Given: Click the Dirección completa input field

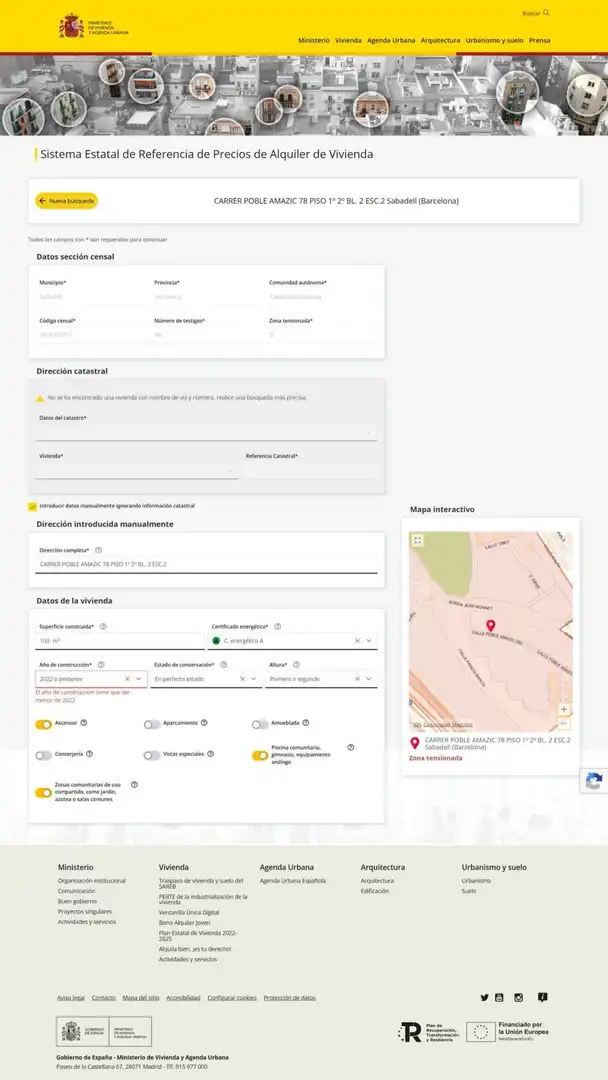Looking at the screenshot, I should [207, 564].
